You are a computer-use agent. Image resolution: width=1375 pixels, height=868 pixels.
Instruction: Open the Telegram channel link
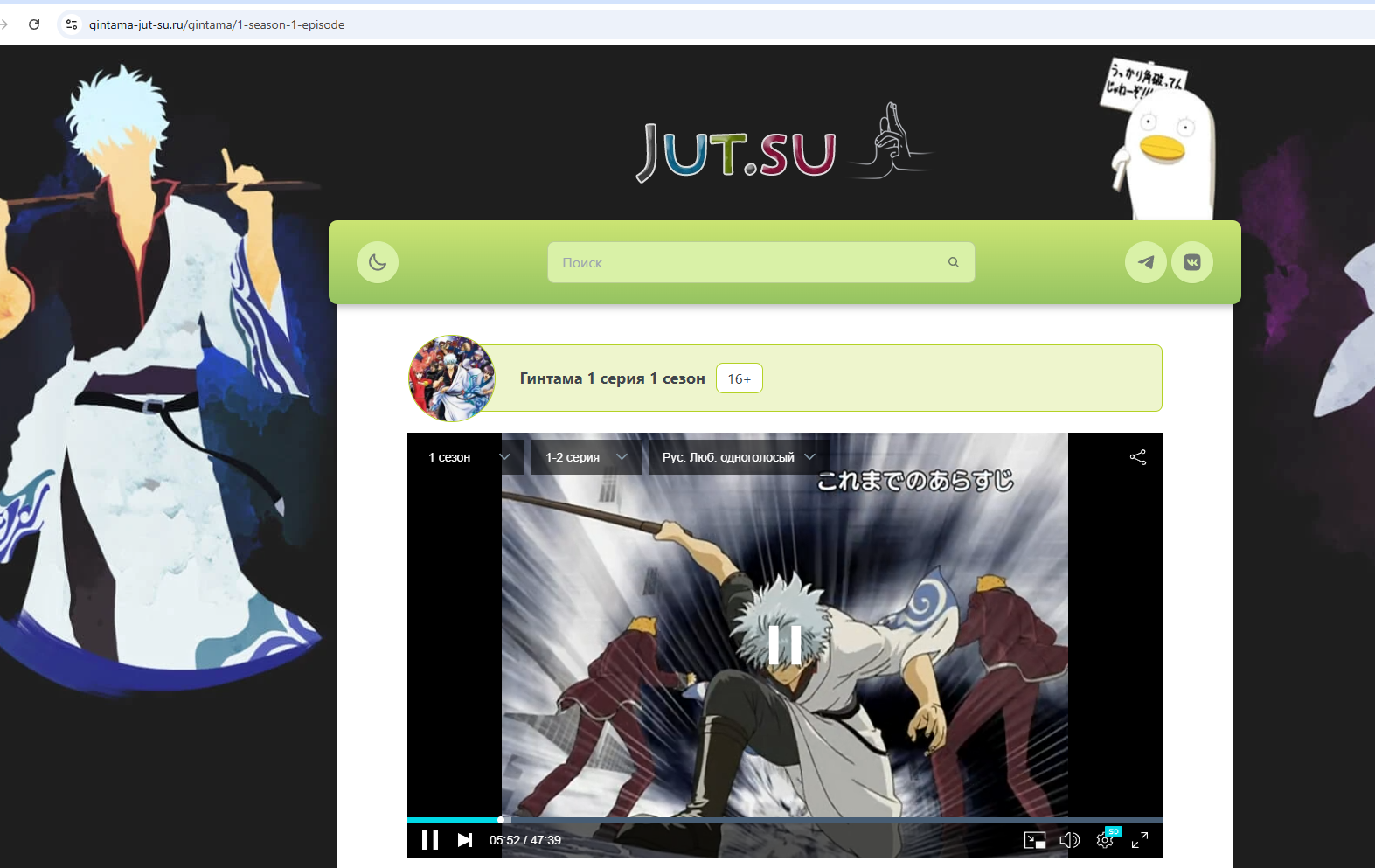tap(1146, 262)
